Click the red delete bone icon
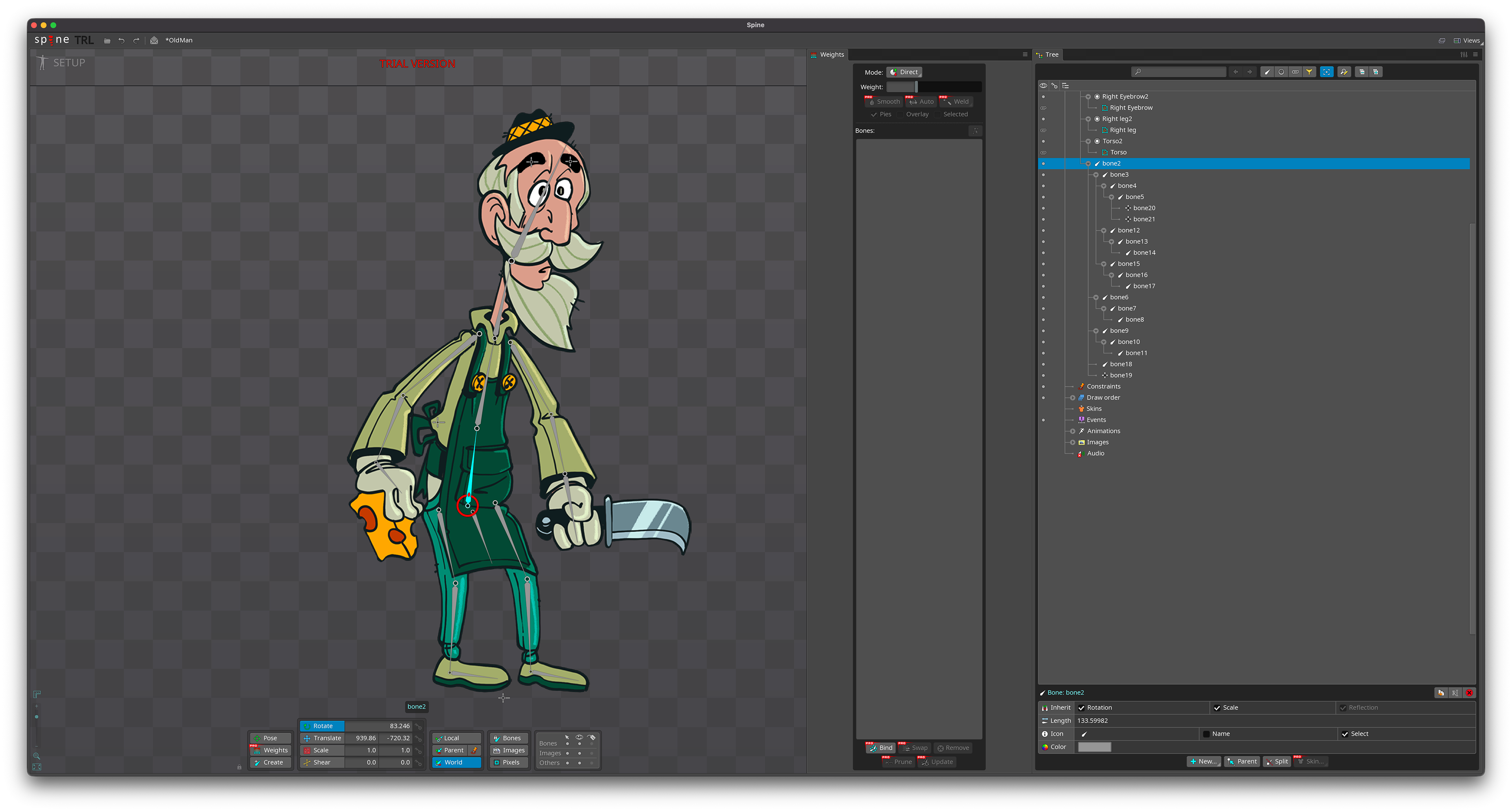 click(1469, 693)
